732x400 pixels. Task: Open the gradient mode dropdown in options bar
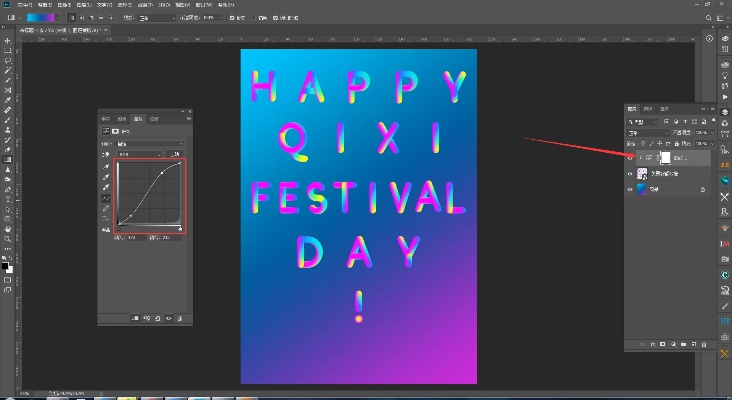157,18
